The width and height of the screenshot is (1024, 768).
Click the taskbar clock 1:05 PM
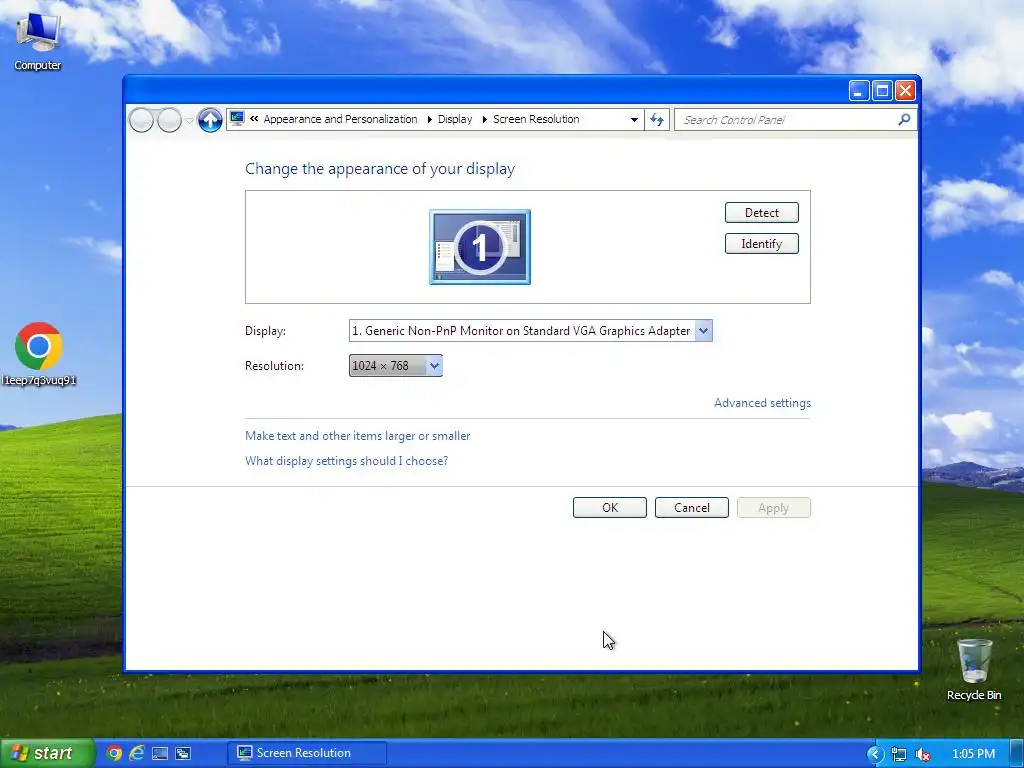pyautogui.click(x=973, y=754)
